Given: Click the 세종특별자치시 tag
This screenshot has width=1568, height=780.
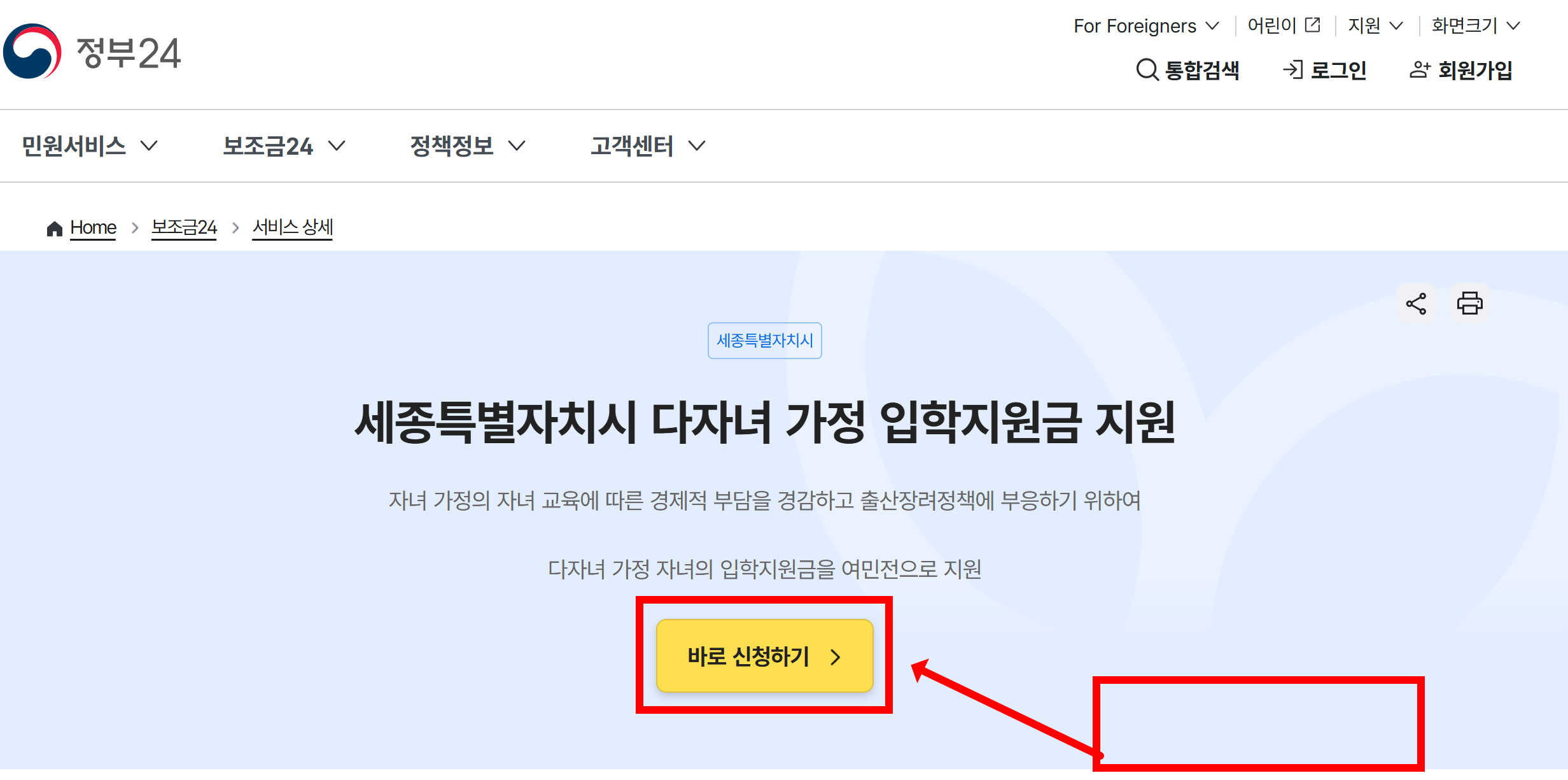Looking at the screenshot, I should [x=765, y=341].
